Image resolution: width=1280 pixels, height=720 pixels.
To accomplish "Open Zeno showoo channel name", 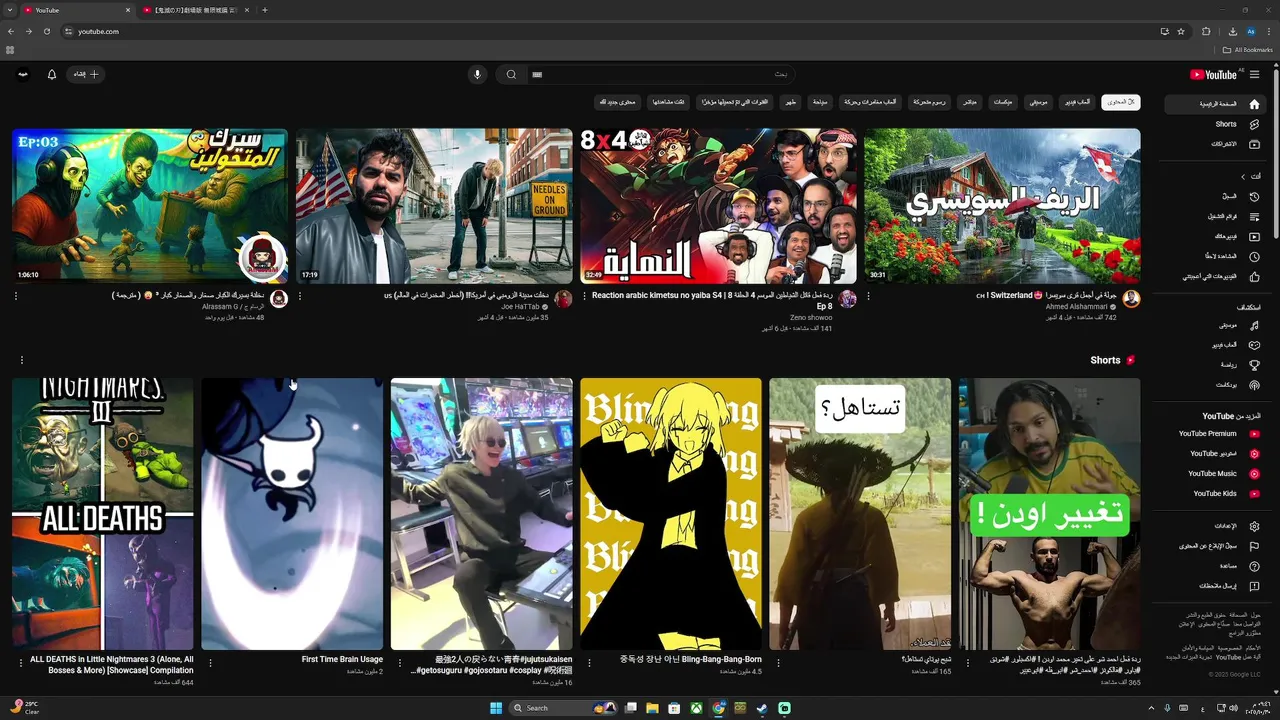I will coord(811,317).
